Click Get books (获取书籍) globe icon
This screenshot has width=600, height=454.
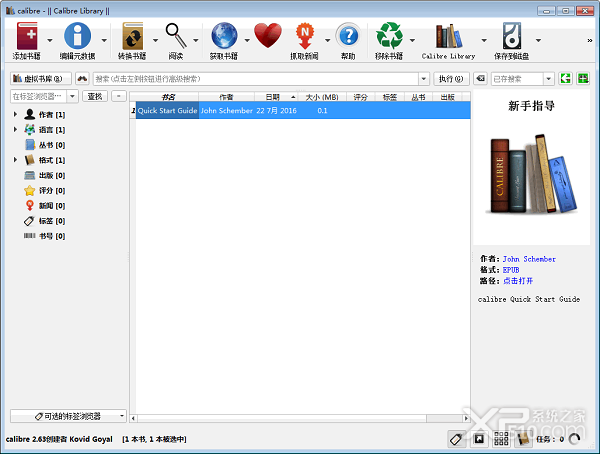point(224,36)
